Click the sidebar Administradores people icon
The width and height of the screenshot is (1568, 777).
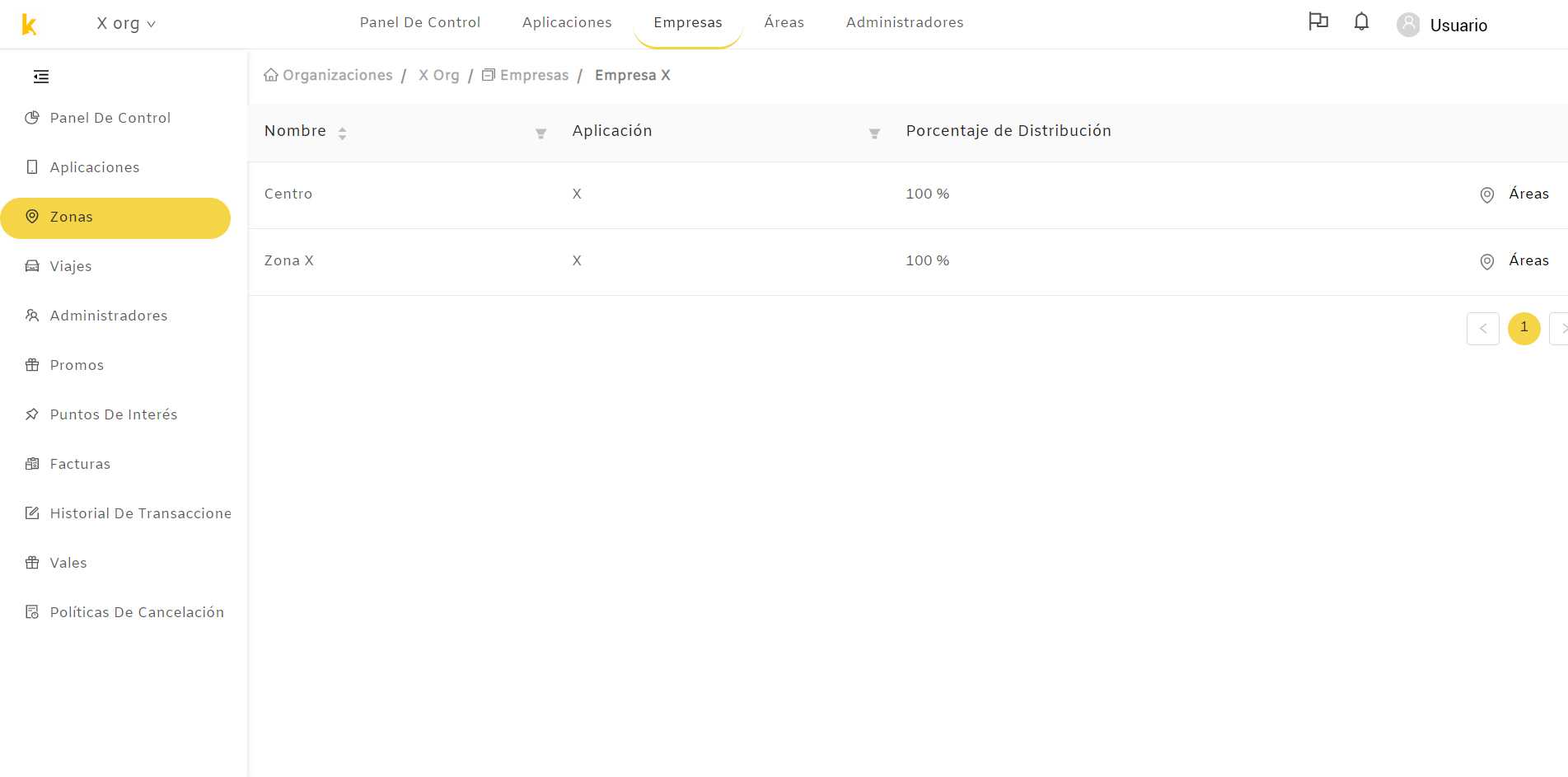(x=32, y=316)
